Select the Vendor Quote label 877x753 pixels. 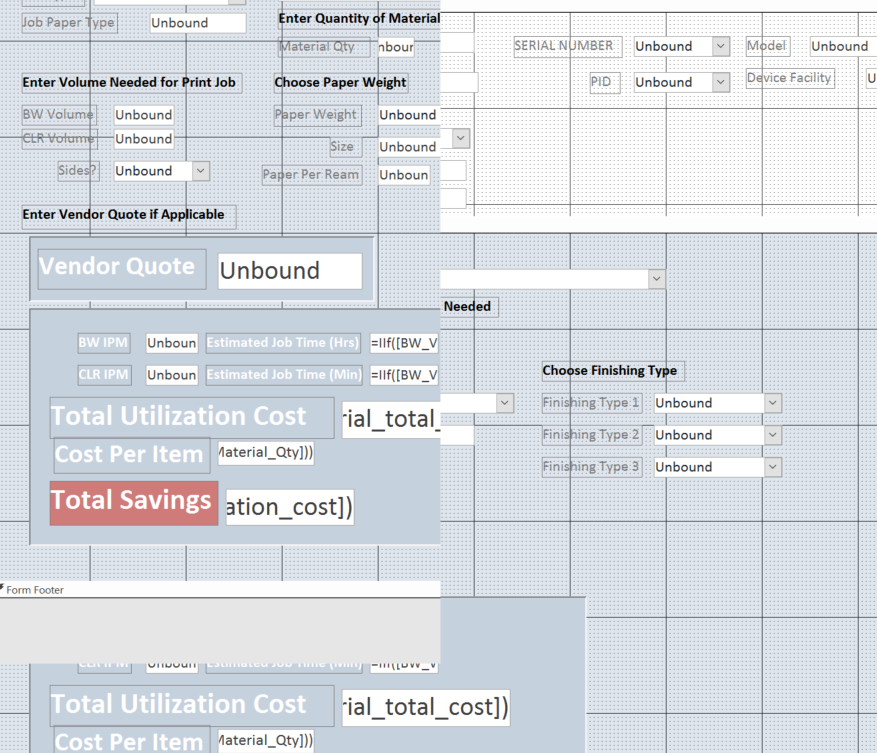pos(122,269)
